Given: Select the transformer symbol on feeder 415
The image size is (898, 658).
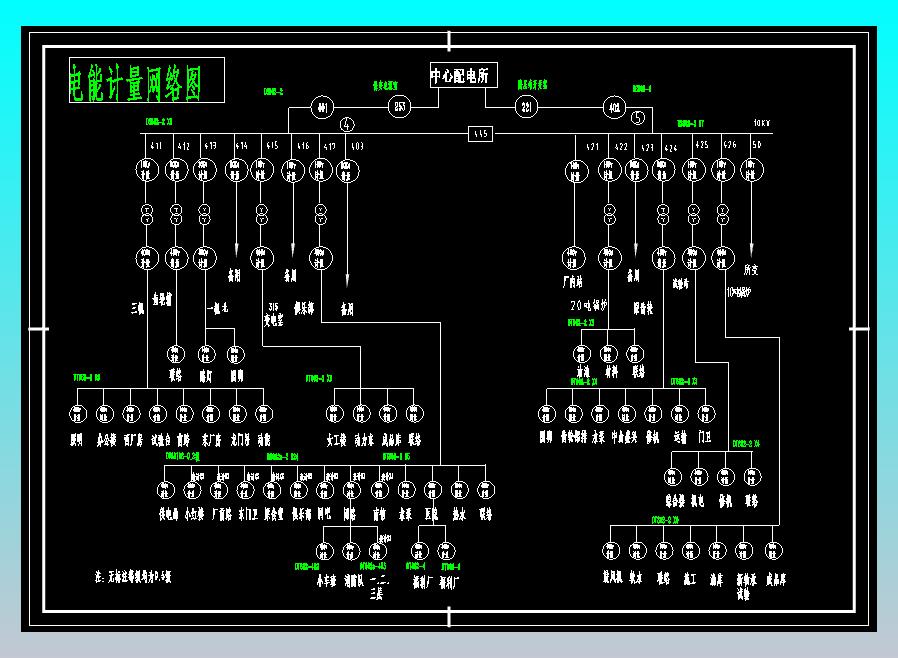Looking at the screenshot, I should pyautogui.click(x=262, y=214).
